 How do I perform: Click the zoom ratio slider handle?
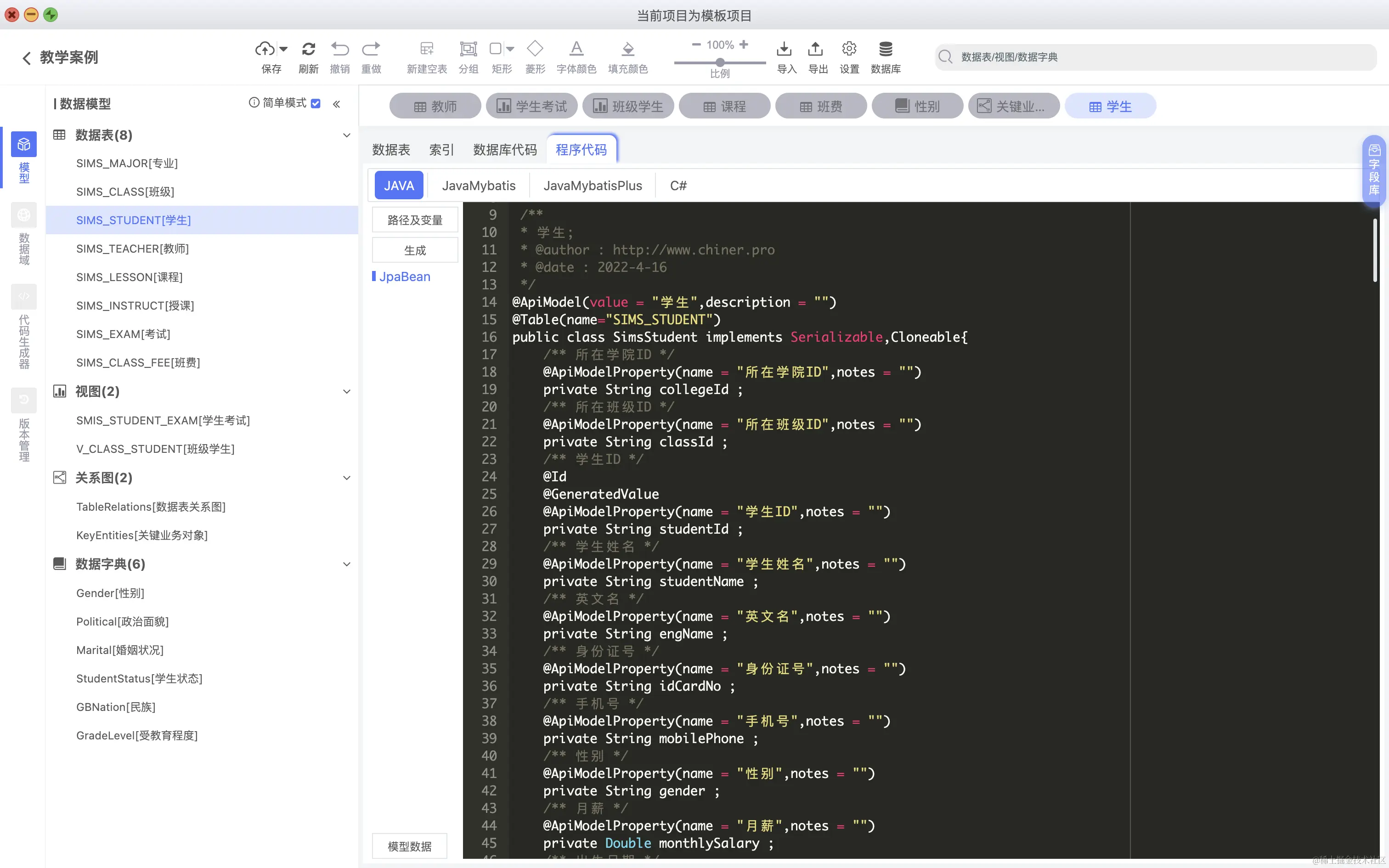point(720,62)
